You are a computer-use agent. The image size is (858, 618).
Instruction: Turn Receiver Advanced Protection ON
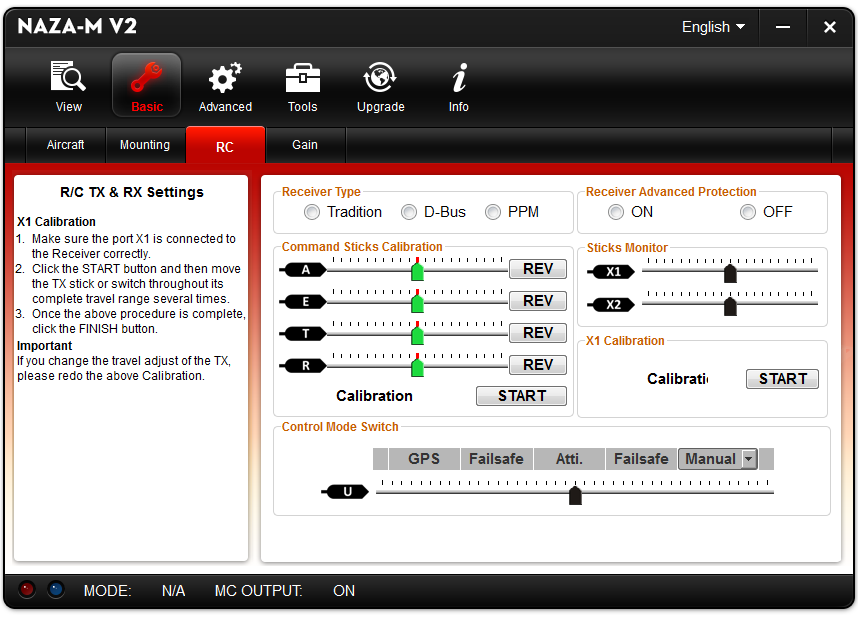(x=617, y=212)
